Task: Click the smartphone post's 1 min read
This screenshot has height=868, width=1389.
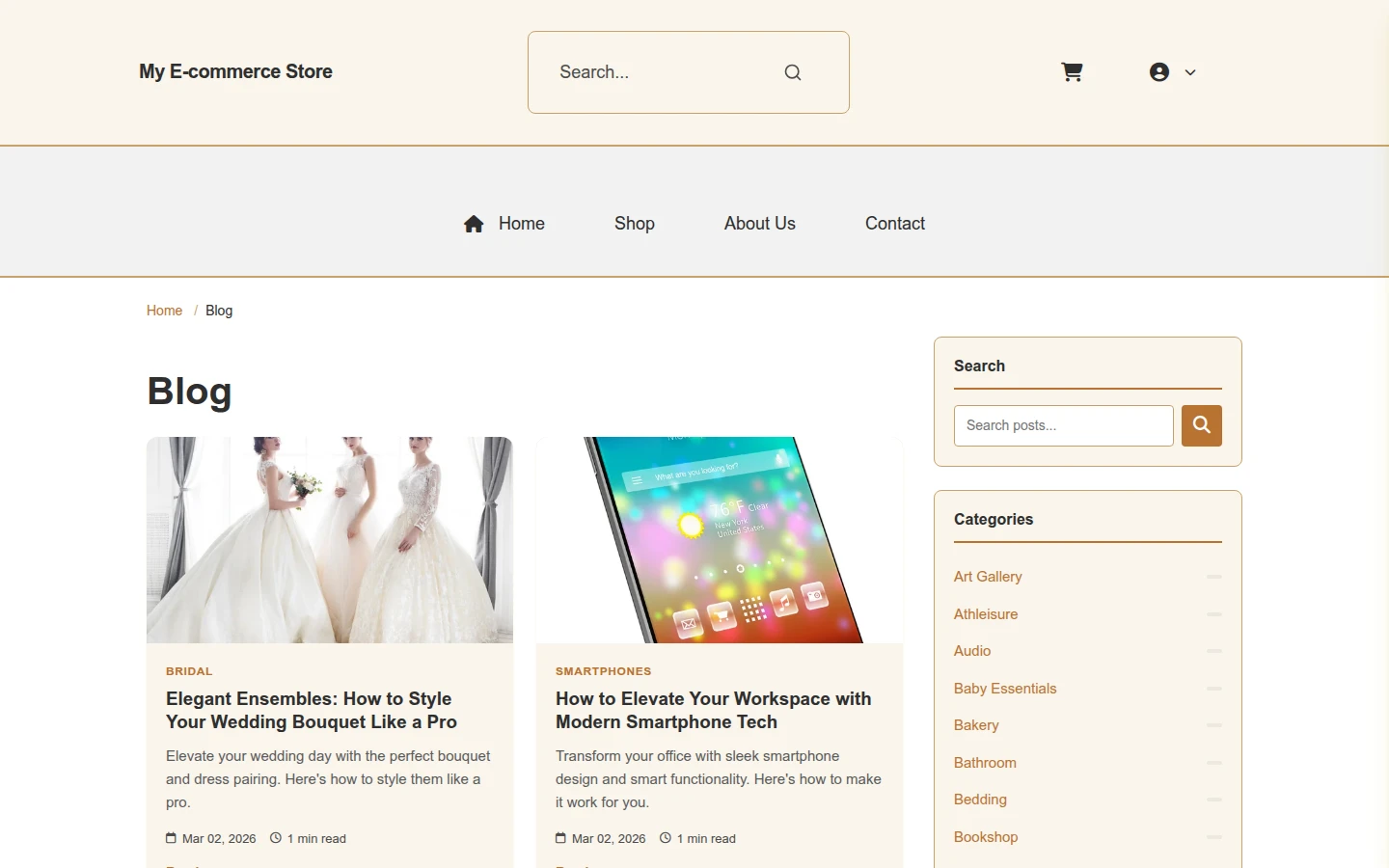Action: 706,839
